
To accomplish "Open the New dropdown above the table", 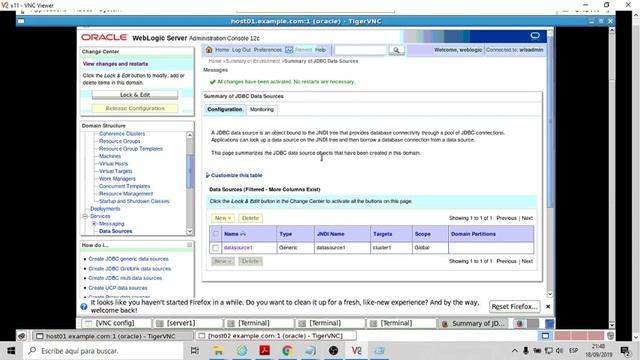I will 223,218.
